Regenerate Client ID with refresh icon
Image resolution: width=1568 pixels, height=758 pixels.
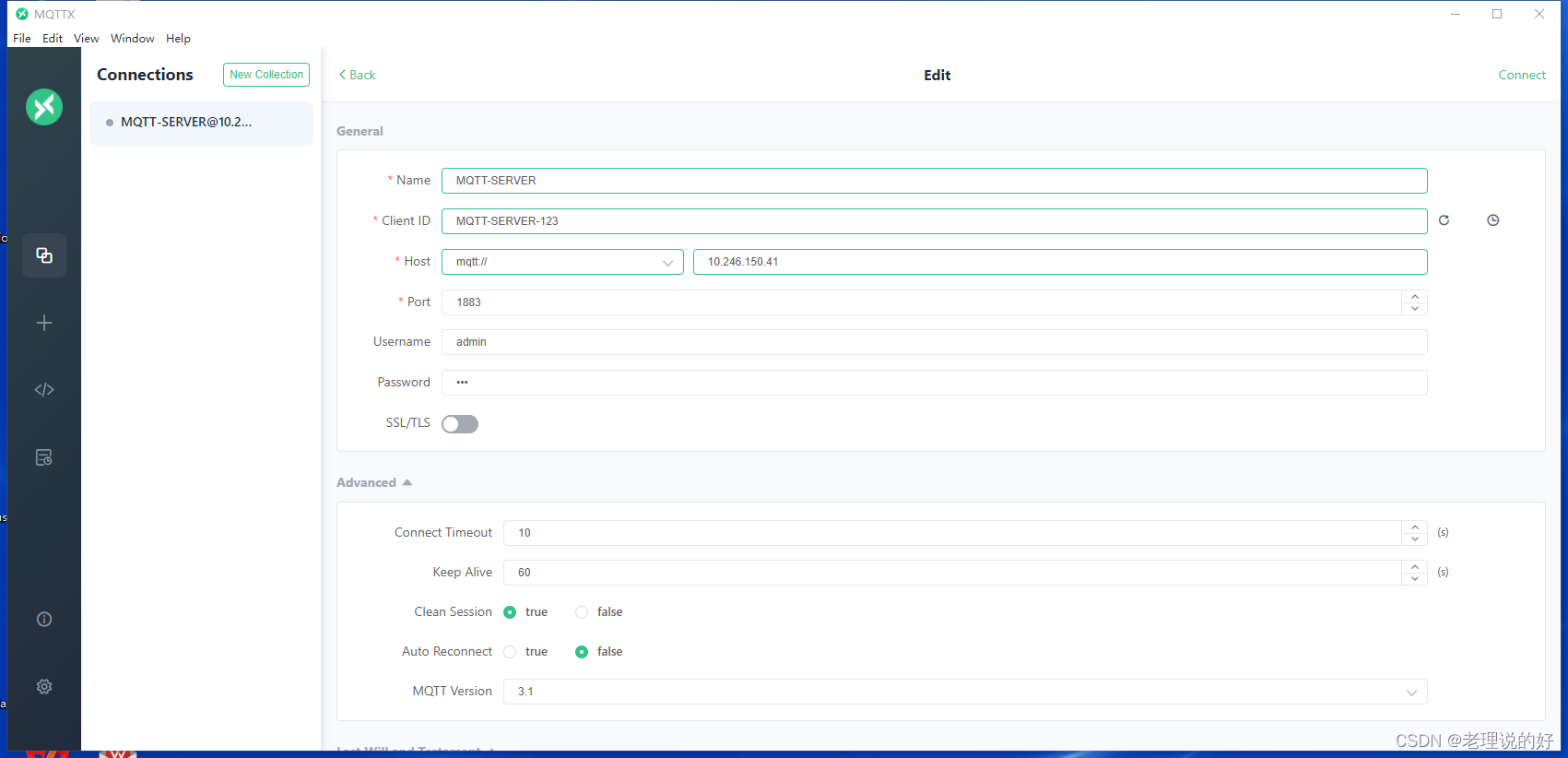(x=1444, y=220)
